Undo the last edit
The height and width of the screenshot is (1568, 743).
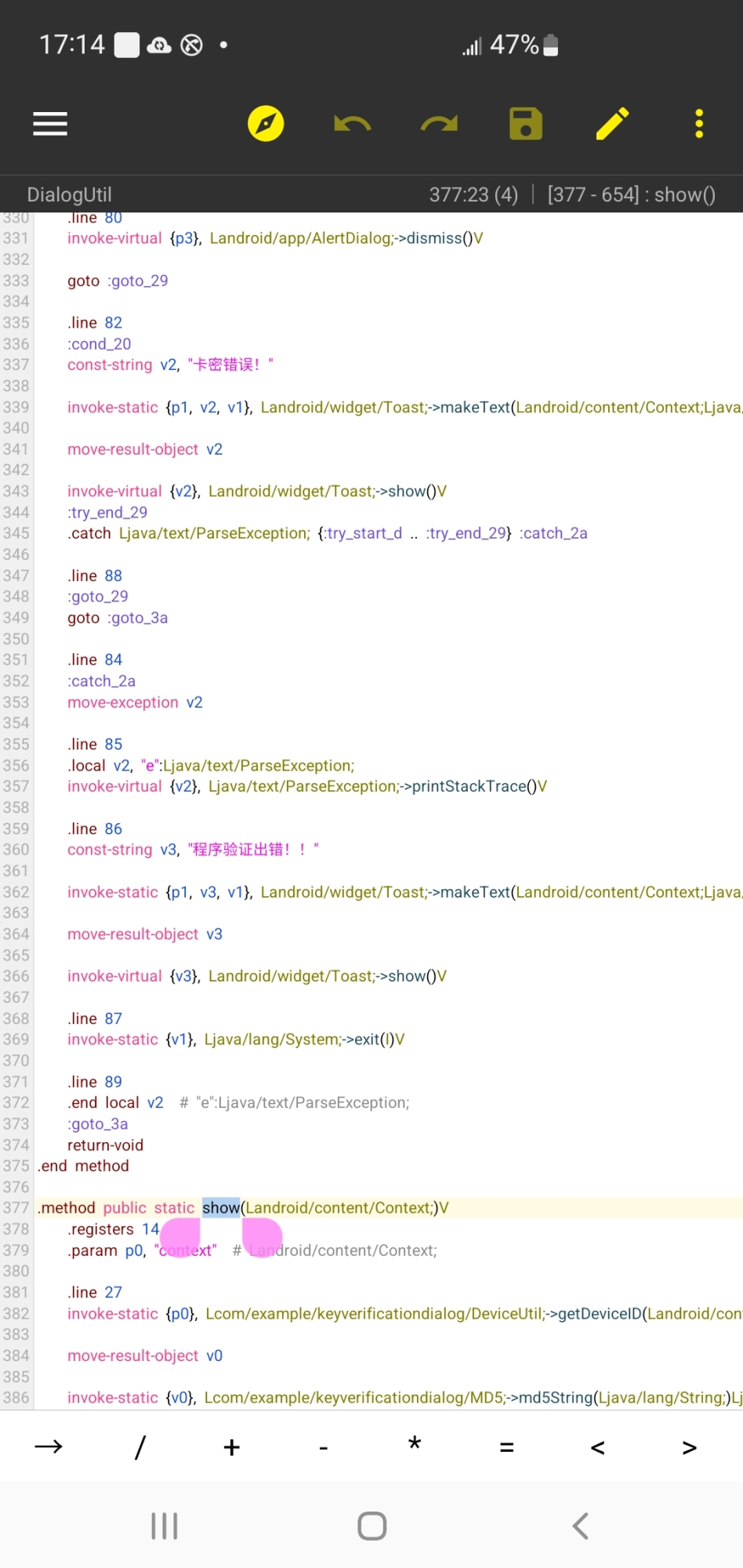click(x=353, y=124)
